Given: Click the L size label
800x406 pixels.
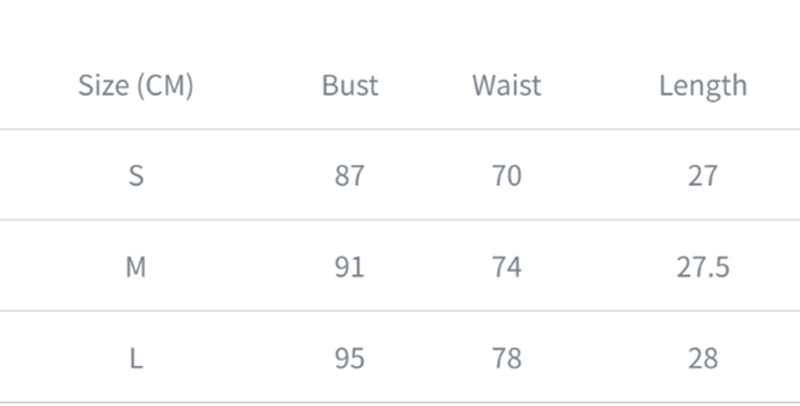Looking at the screenshot, I should (x=136, y=358).
